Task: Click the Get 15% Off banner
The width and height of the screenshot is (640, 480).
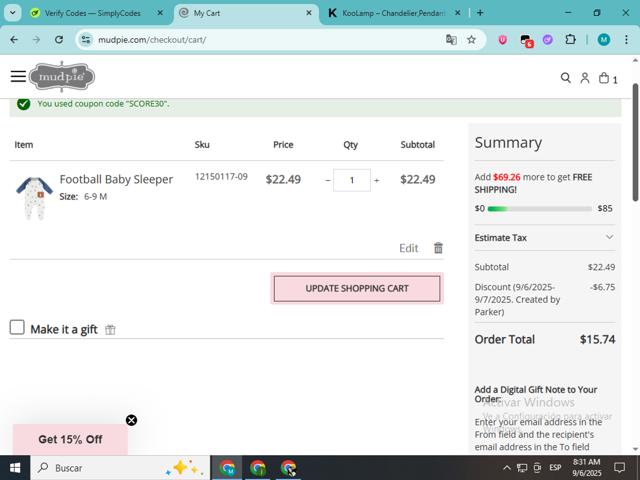Action: [70, 439]
